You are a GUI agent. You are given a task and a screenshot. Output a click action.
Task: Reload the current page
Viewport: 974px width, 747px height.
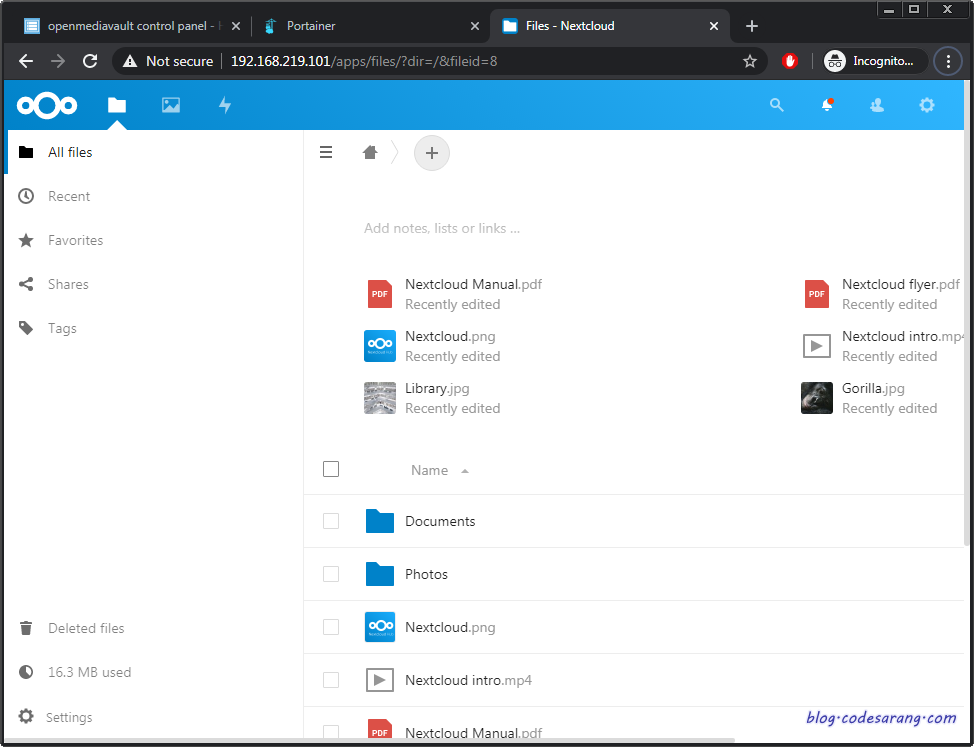pos(90,61)
